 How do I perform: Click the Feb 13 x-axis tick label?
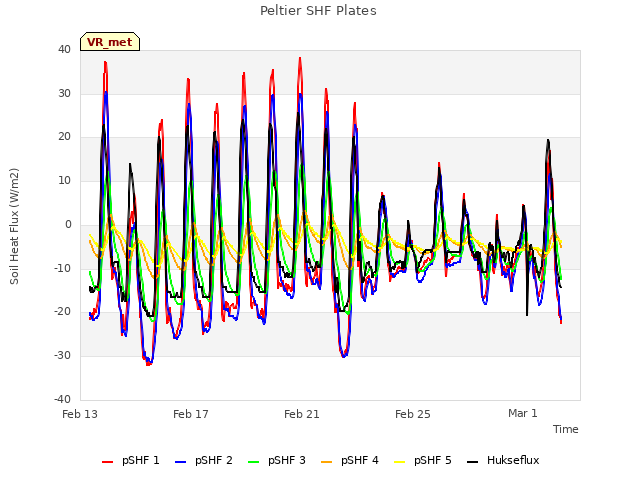pyautogui.click(x=80, y=414)
